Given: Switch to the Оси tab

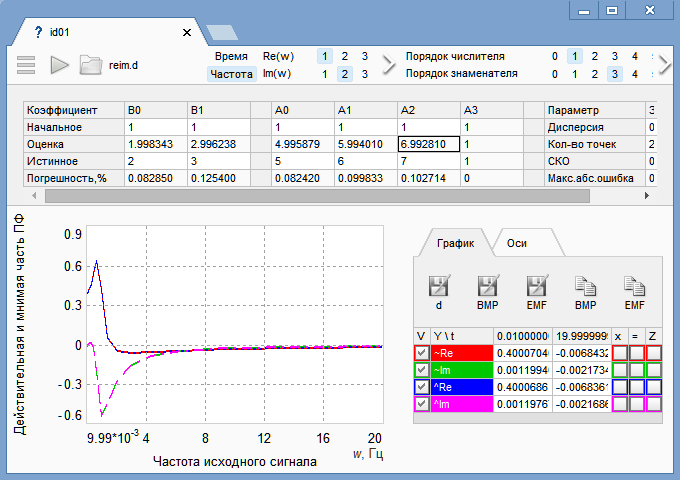Looking at the screenshot, I should [x=517, y=243].
